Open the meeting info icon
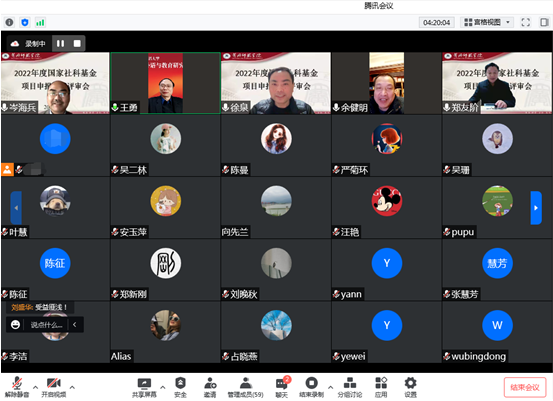This screenshot has height=401, width=553. [x=10, y=22]
